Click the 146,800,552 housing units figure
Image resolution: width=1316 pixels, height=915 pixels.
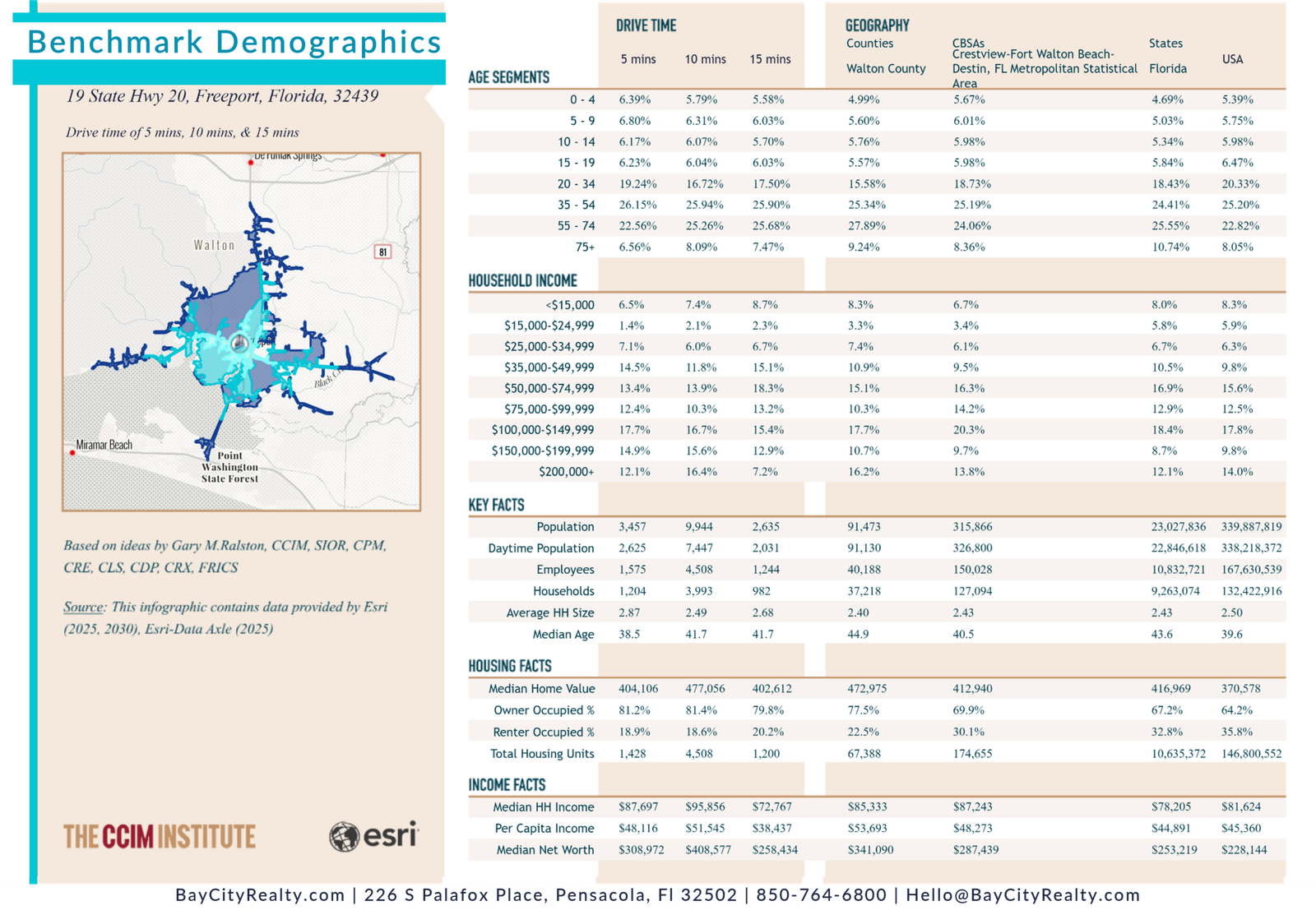[1252, 754]
